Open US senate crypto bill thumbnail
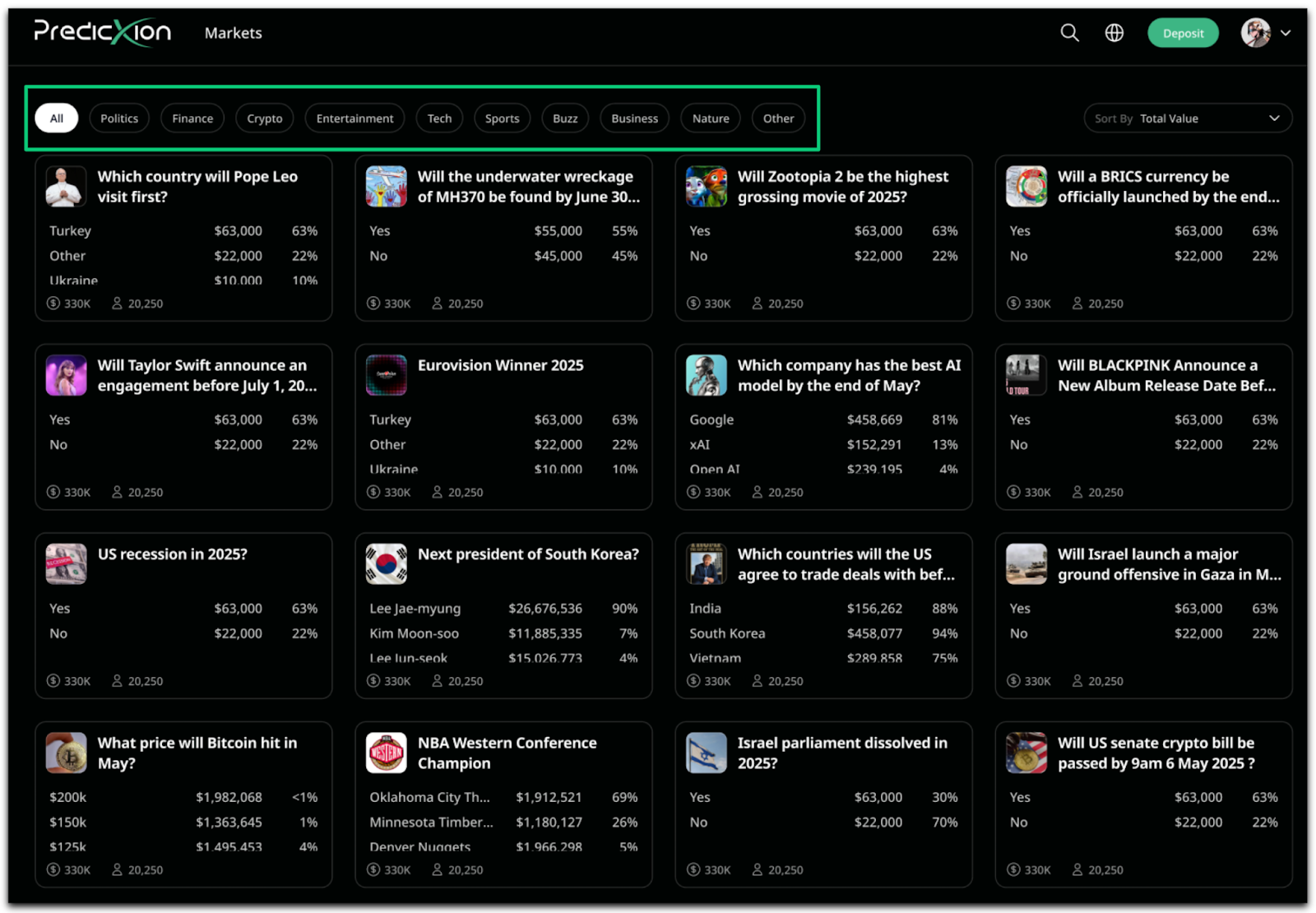This screenshot has height=913, width=1316. [1026, 753]
